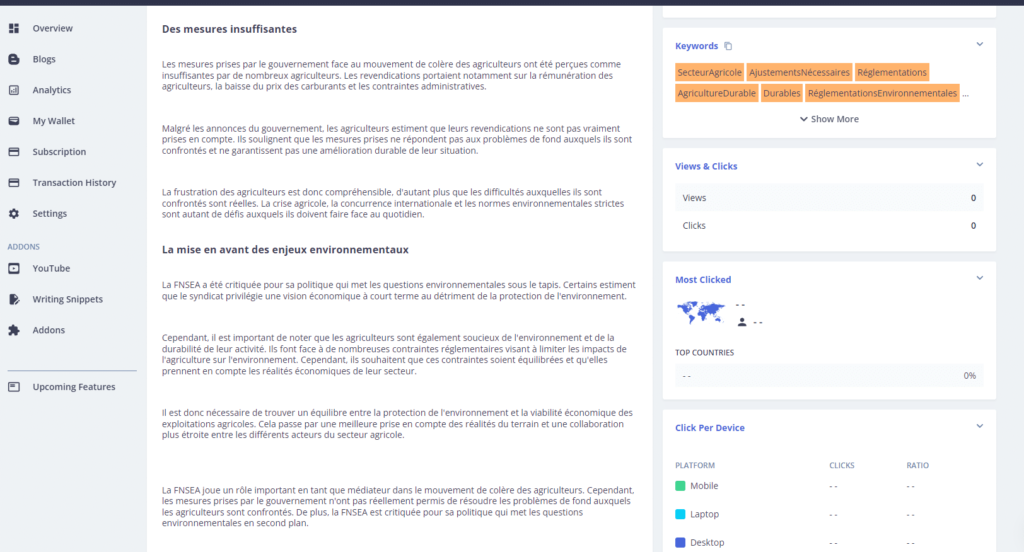This screenshot has width=1024, height=552.
Task: Select the Réglementations keyword tag
Action: (892, 73)
